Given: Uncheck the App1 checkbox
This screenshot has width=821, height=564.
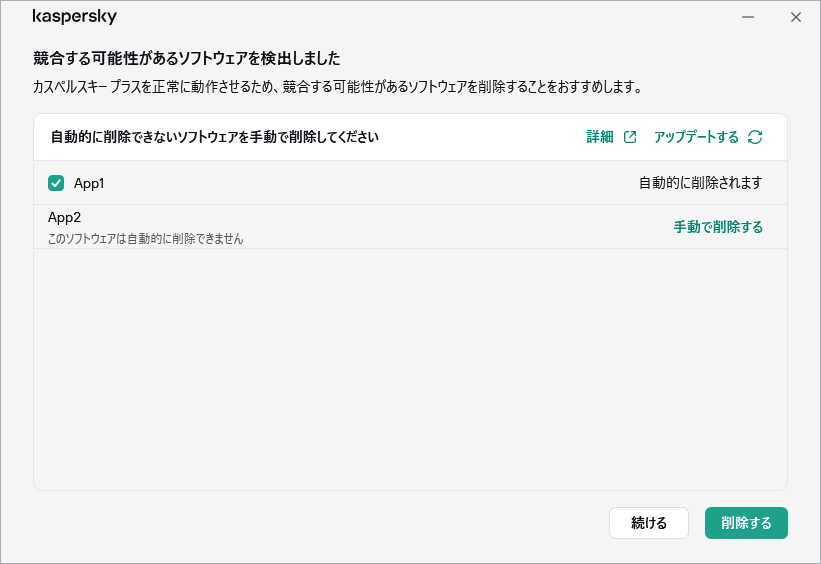Looking at the screenshot, I should pos(56,183).
